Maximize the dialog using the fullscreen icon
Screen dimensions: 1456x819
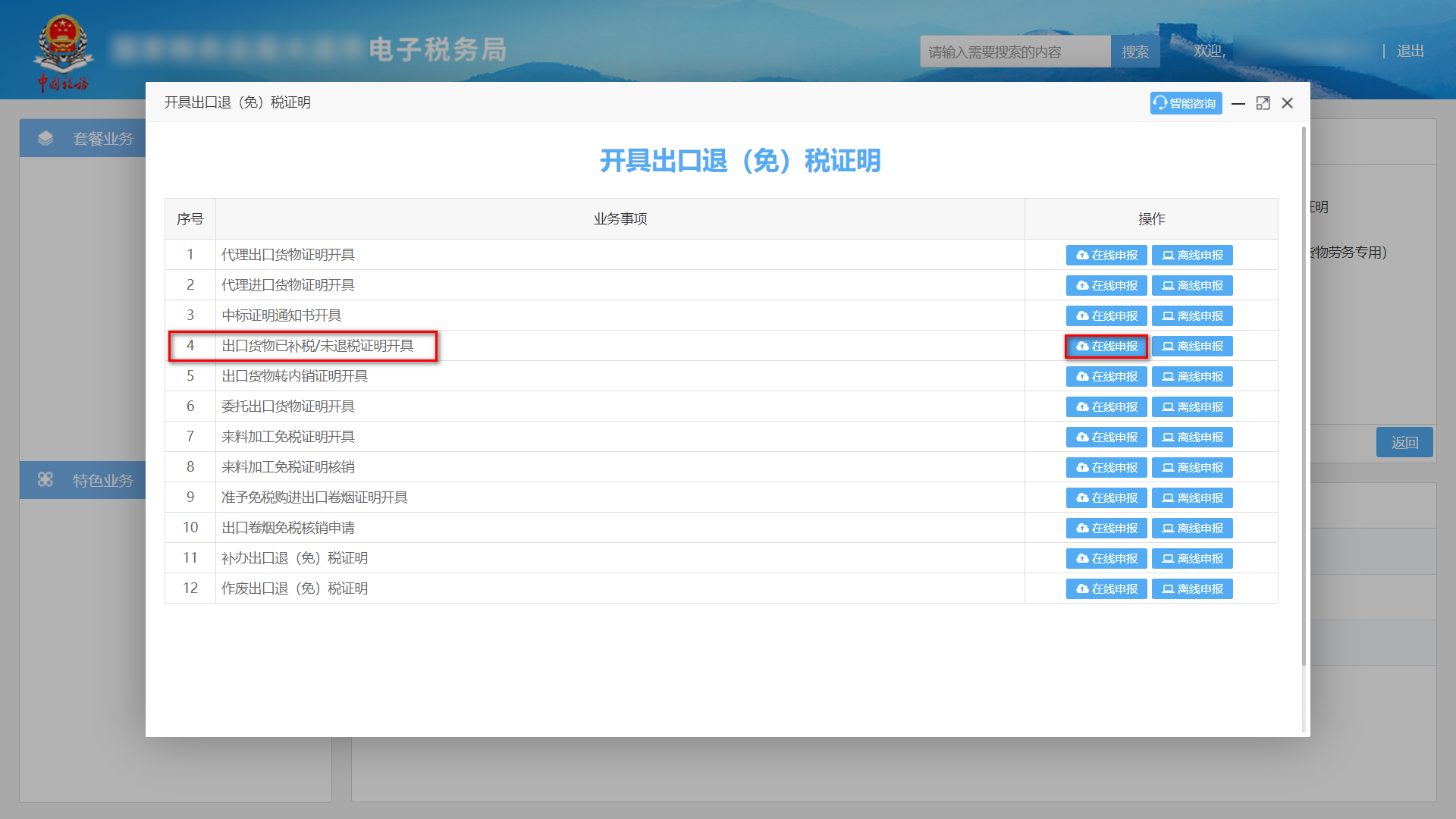pos(1263,103)
